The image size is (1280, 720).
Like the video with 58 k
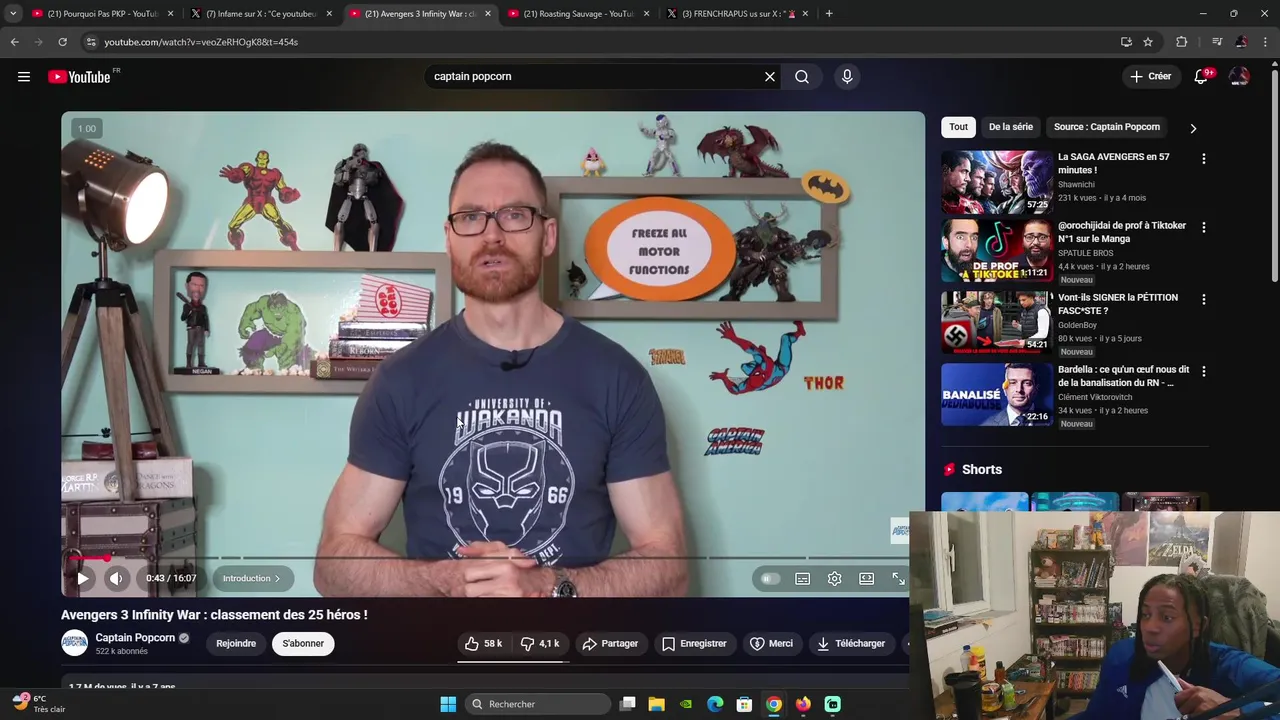[x=484, y=643]
